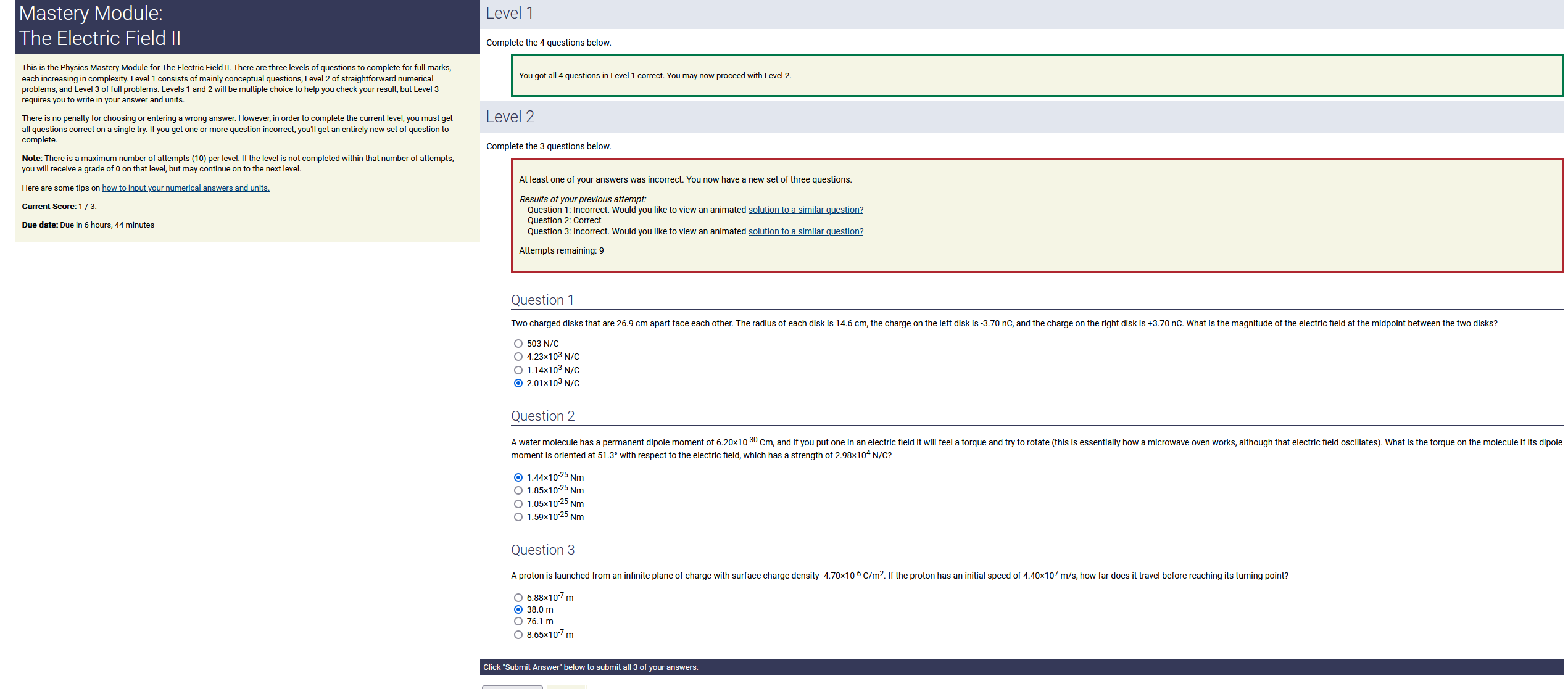Select the 2.01×10³ N/C radio button
The width and height of the screenshot is (1568, 689).
pos(518,383)
